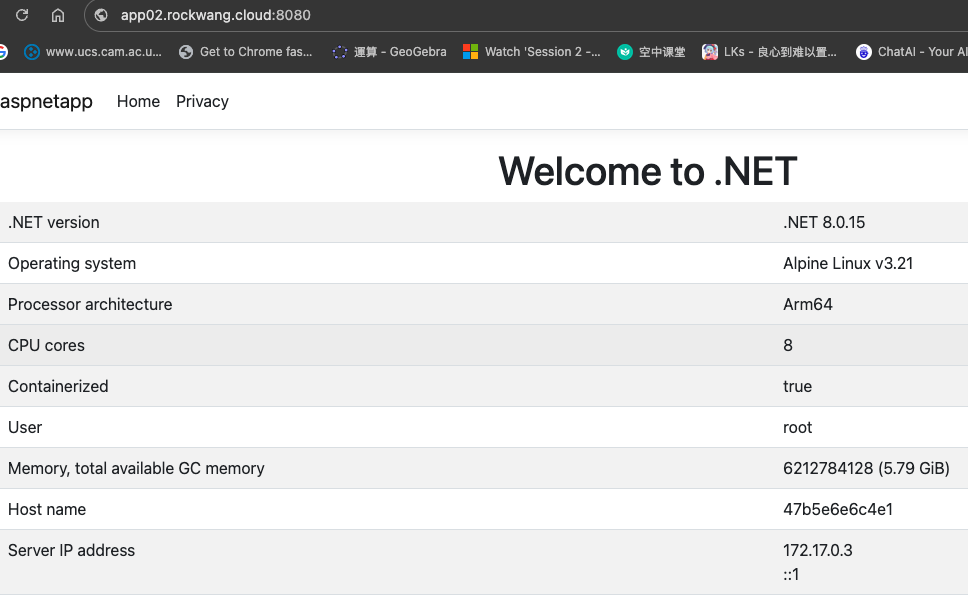Click the .NET version row label
Viewport: 968px width, 598px height.
coord(54,222)
